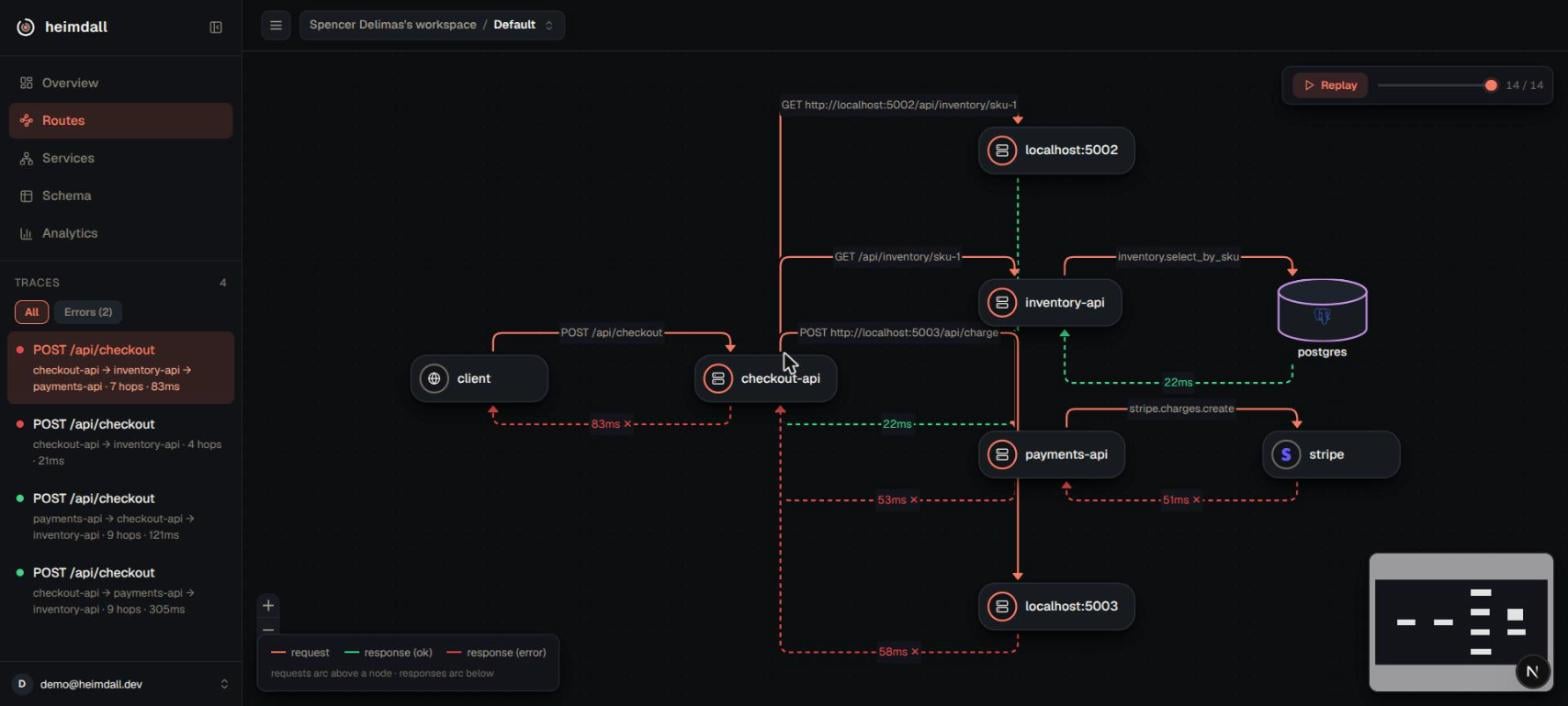1568x706 pixels.
Task: Click the POST localhost:5003/api/charge label
Action: click(x=899, y=333)
